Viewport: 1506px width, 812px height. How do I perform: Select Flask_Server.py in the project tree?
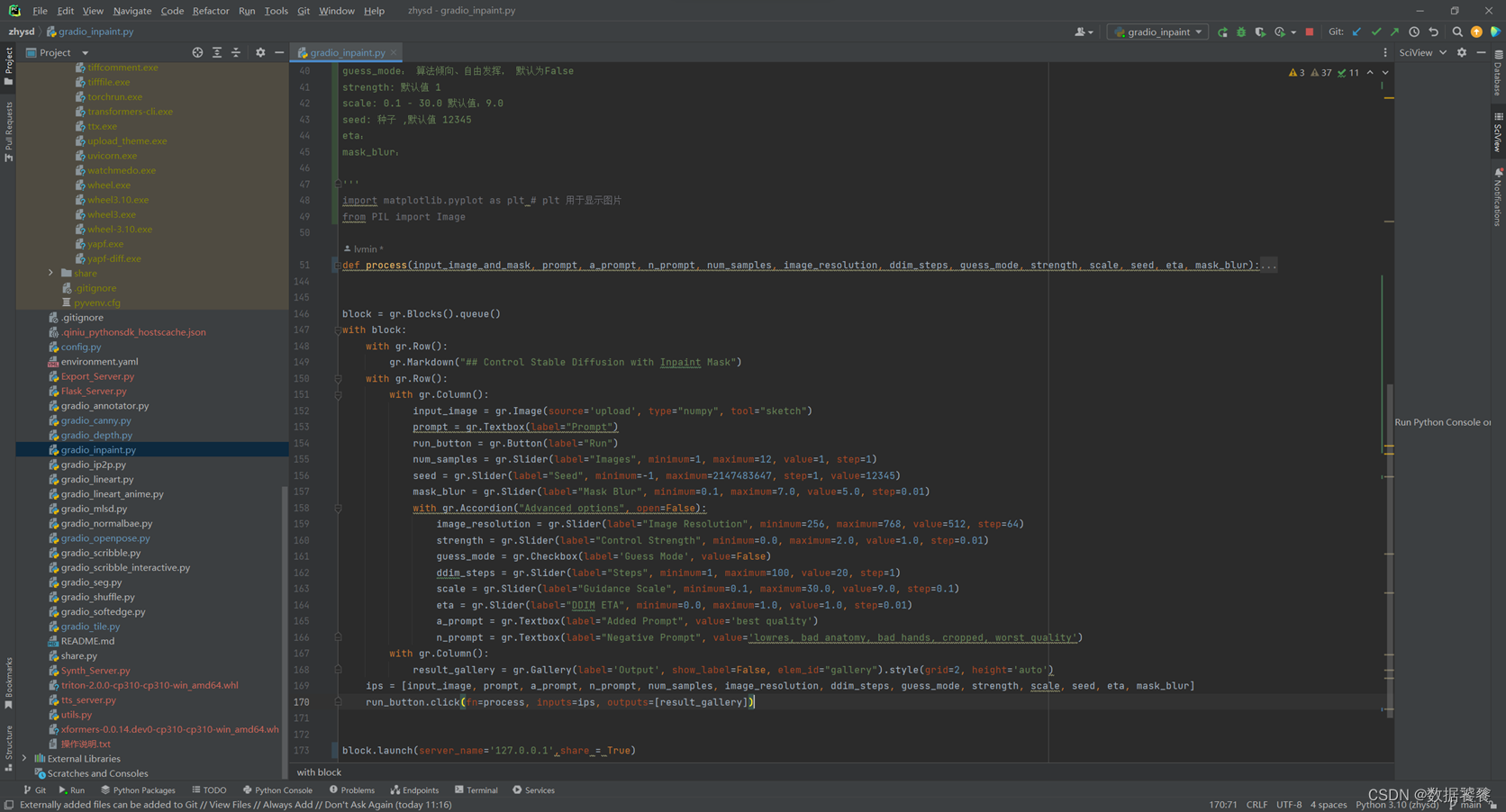click(x=94, y=391)
